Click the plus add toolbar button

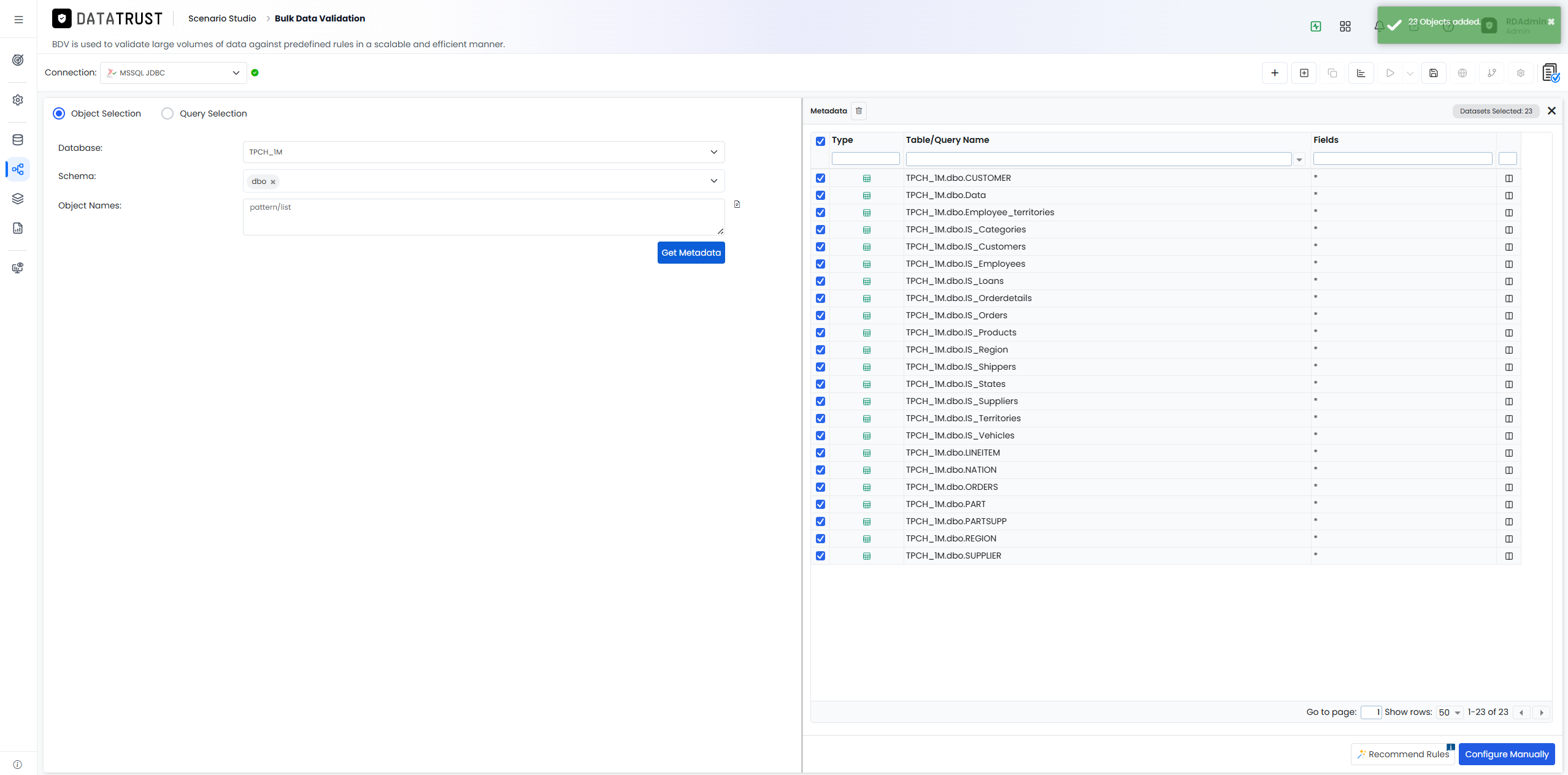1275,73
